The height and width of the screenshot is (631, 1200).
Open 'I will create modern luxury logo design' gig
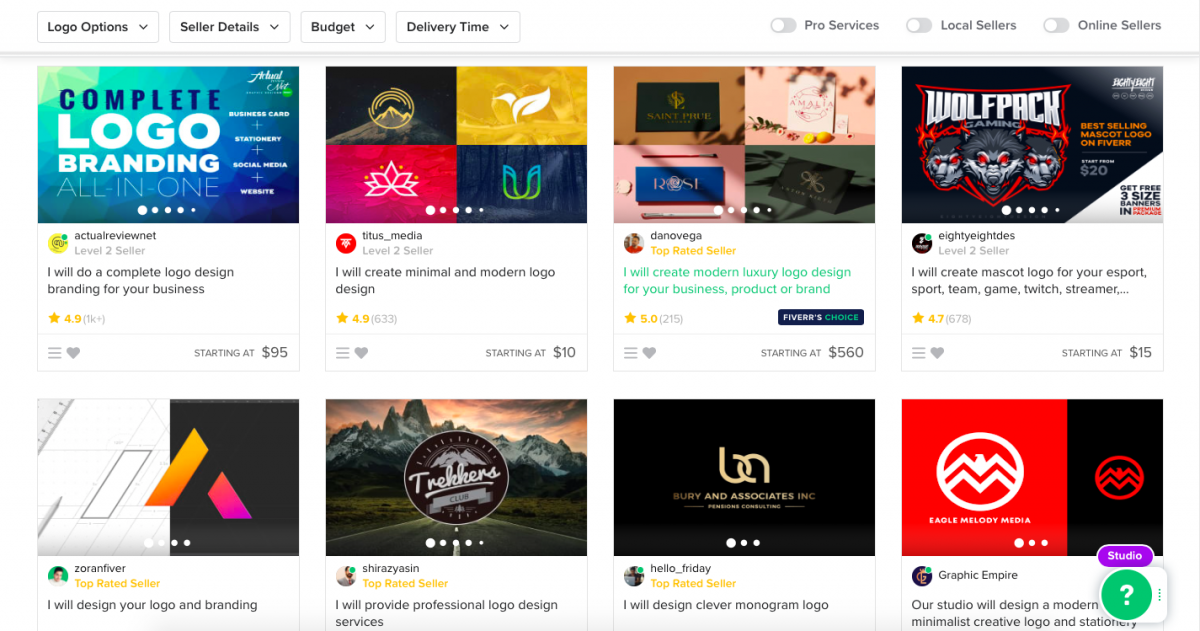737,281
